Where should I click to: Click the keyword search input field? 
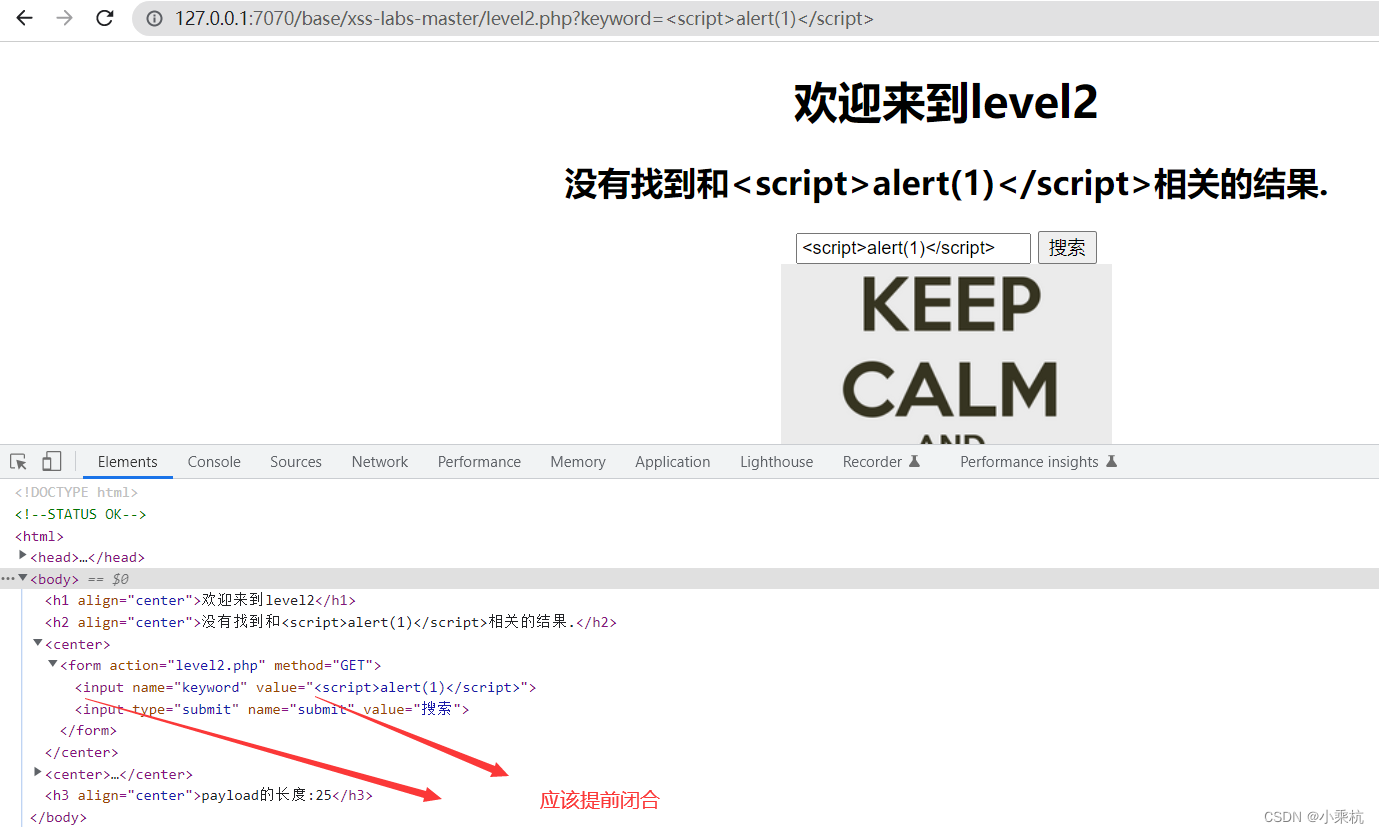[913, 248]
